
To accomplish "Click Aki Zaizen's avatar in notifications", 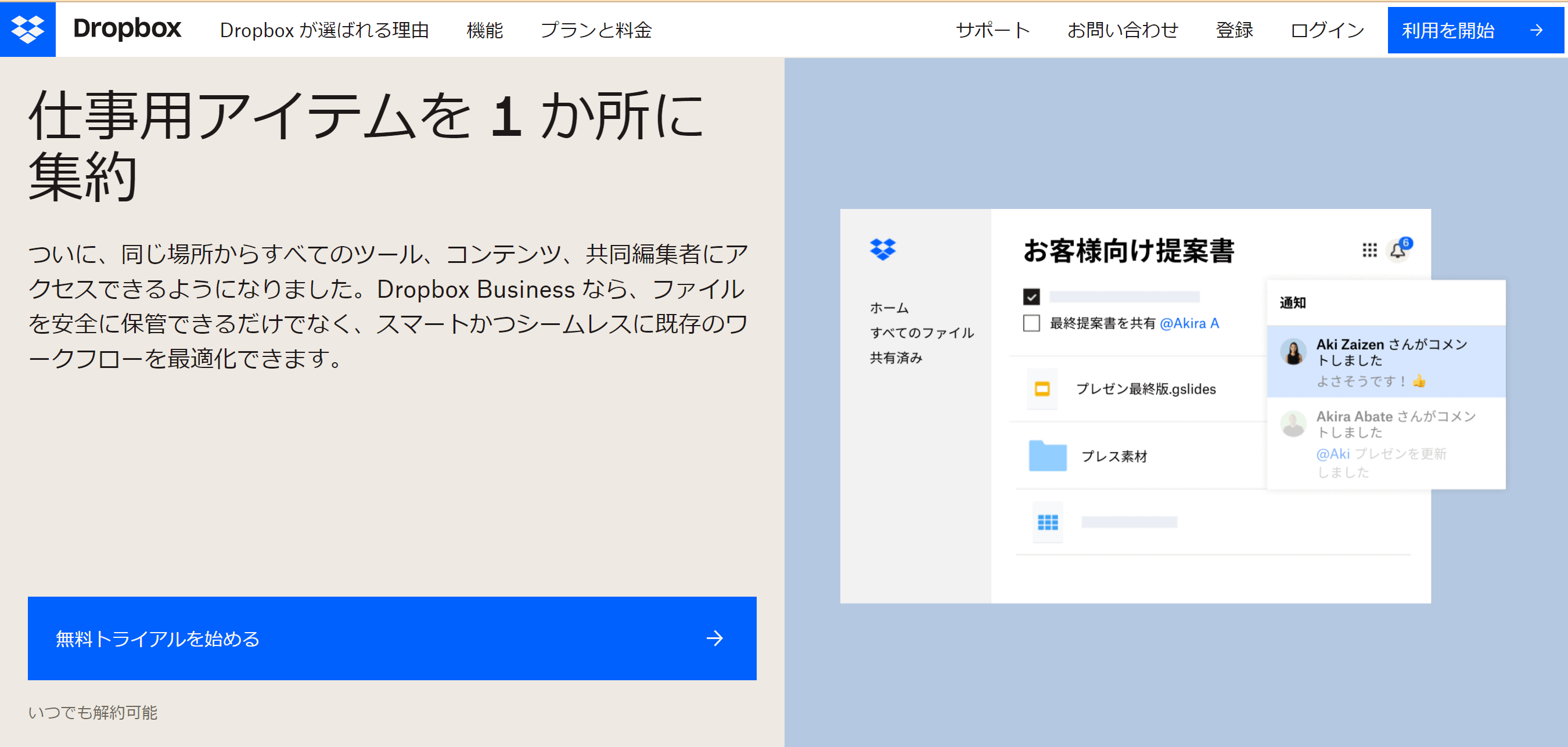I will point(1293,352).
